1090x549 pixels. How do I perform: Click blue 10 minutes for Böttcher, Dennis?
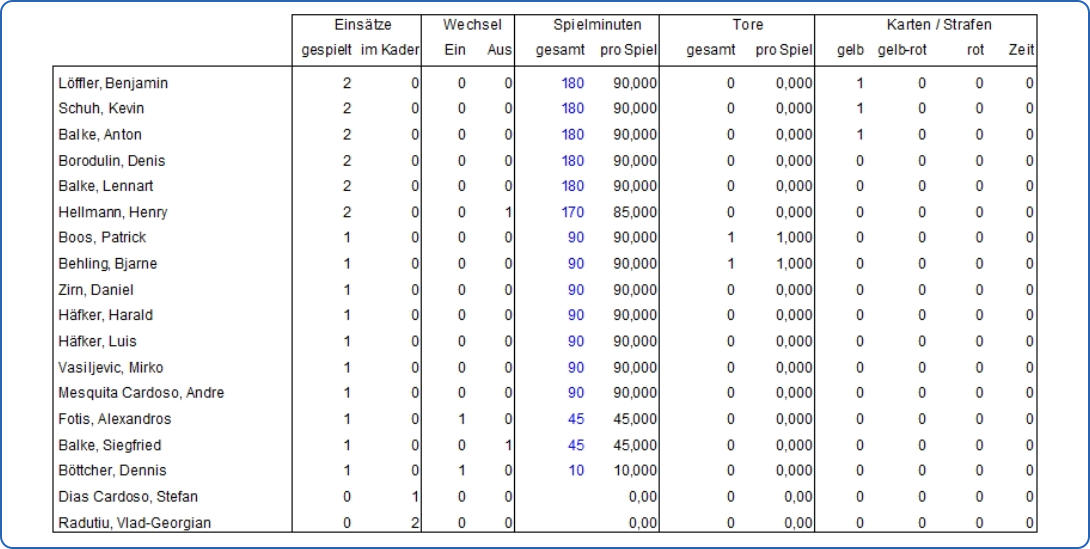(x=576, y=470)
